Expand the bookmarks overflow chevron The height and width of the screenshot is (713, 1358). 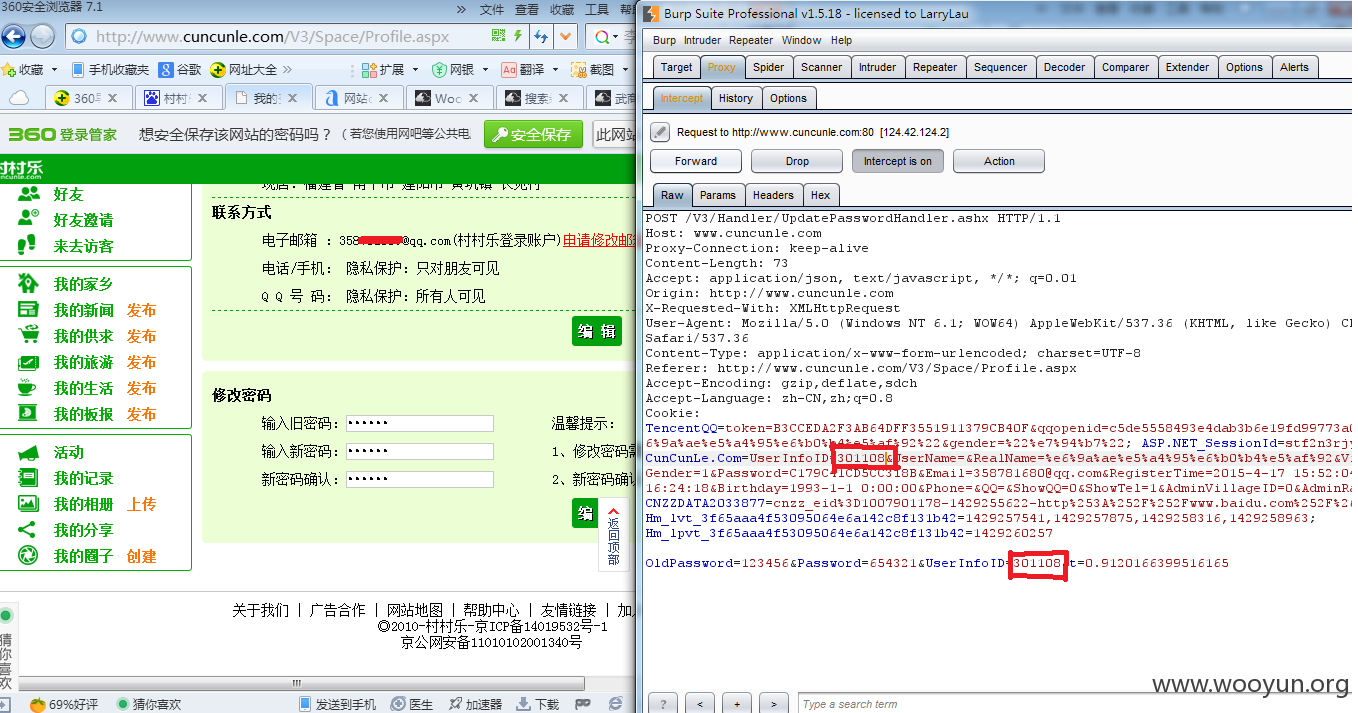pos(288,70)
